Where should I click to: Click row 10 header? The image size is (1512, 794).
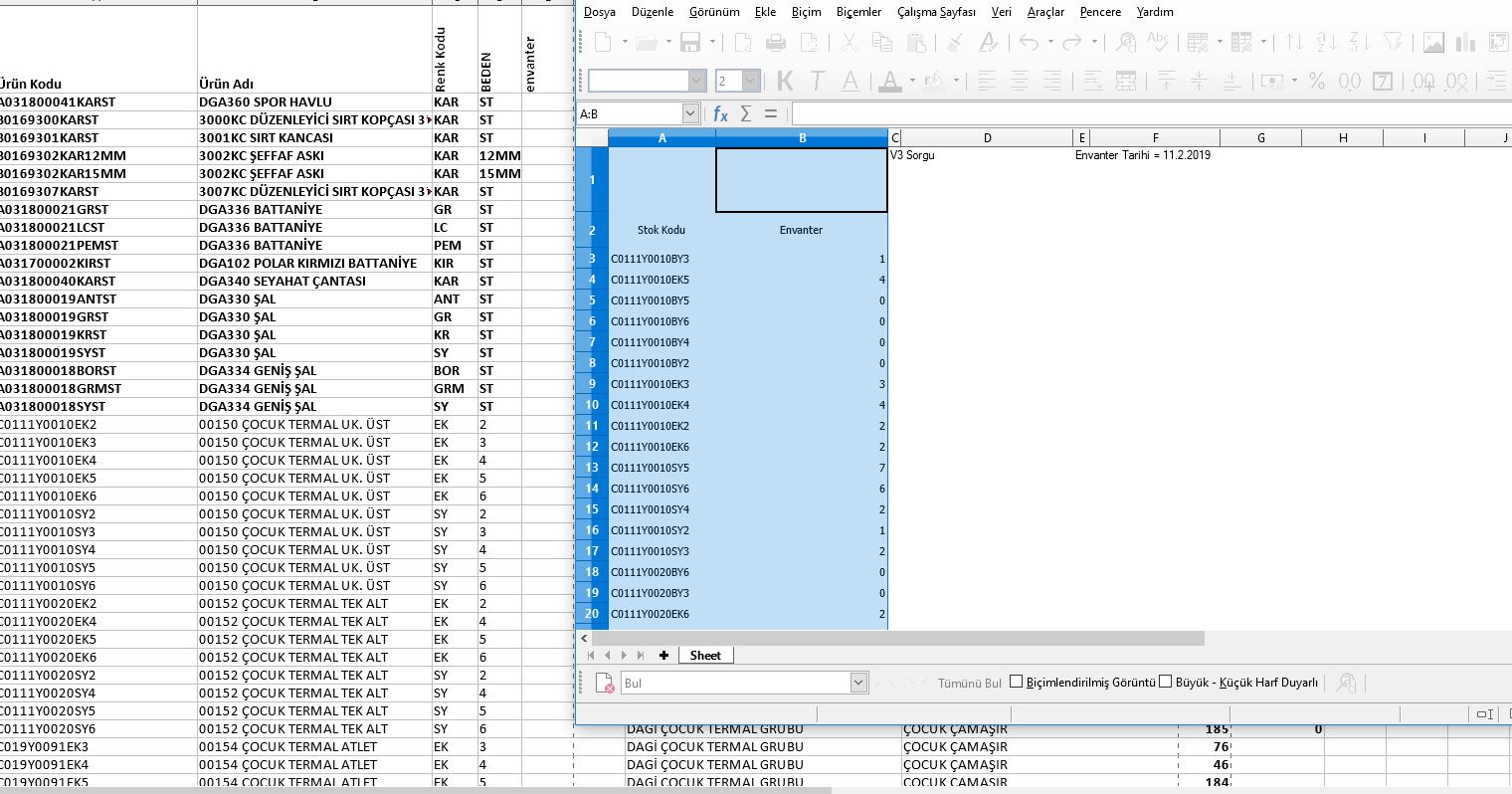pyautogui.click(x=592, y=405)
